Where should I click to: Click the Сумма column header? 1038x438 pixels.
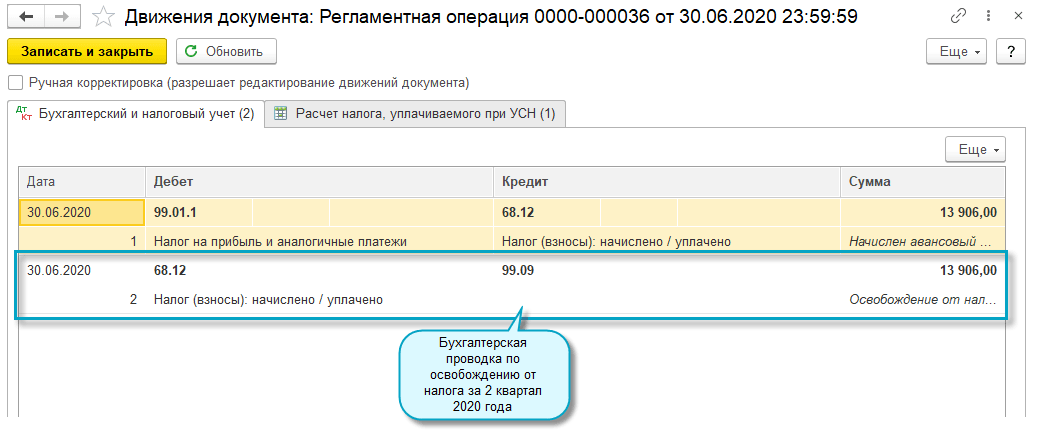point(920,182)
